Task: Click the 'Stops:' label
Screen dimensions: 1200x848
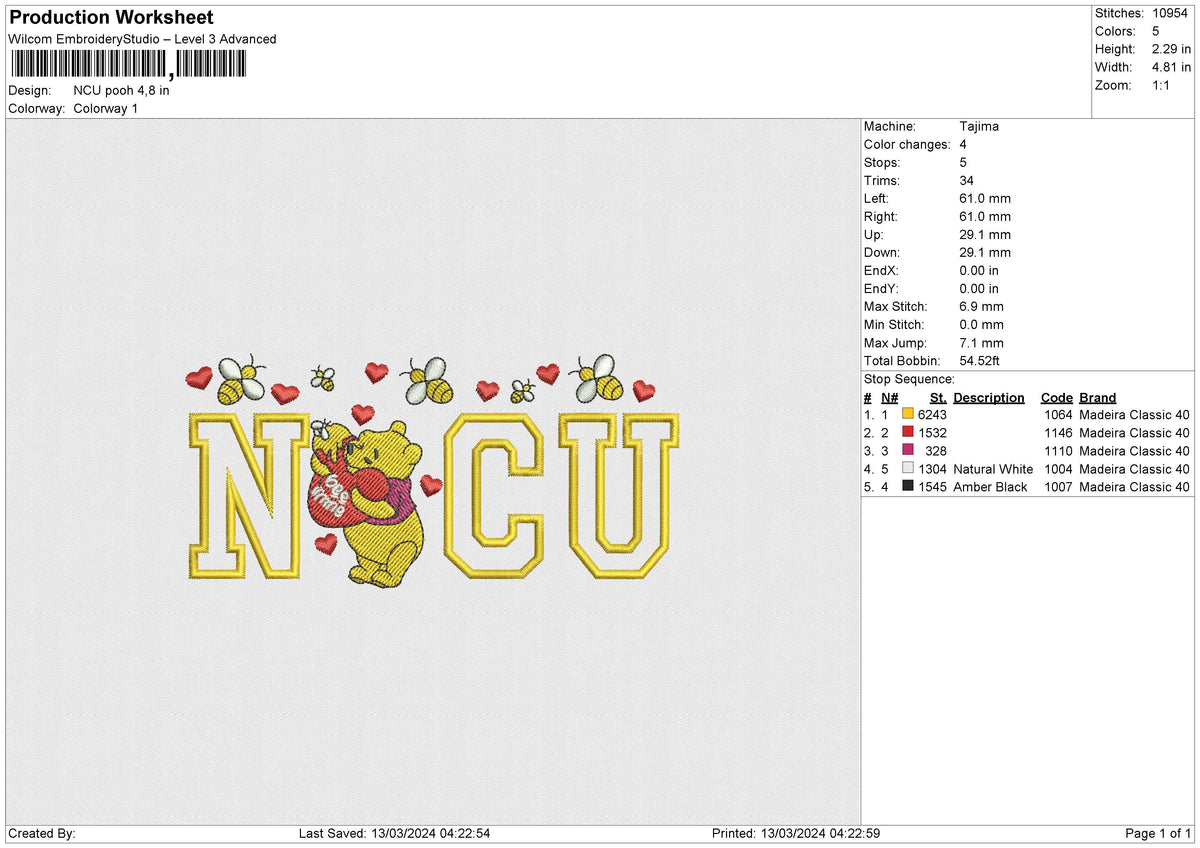Action: (882, 162)
